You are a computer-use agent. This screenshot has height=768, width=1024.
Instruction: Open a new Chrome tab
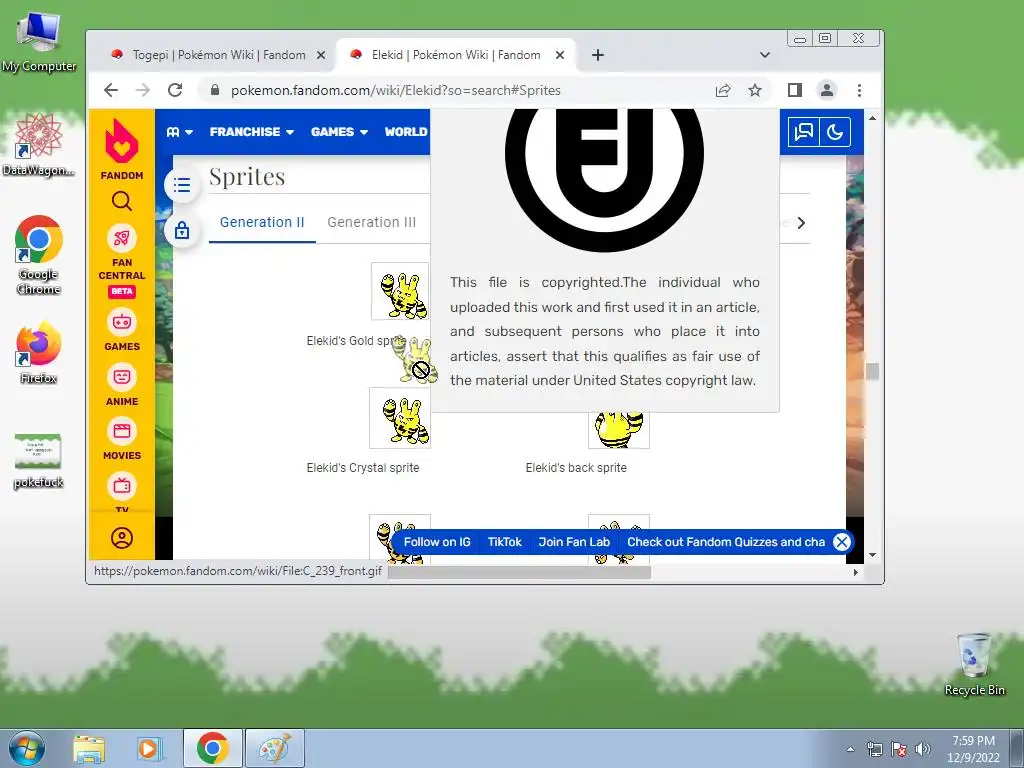pos(598,56)
